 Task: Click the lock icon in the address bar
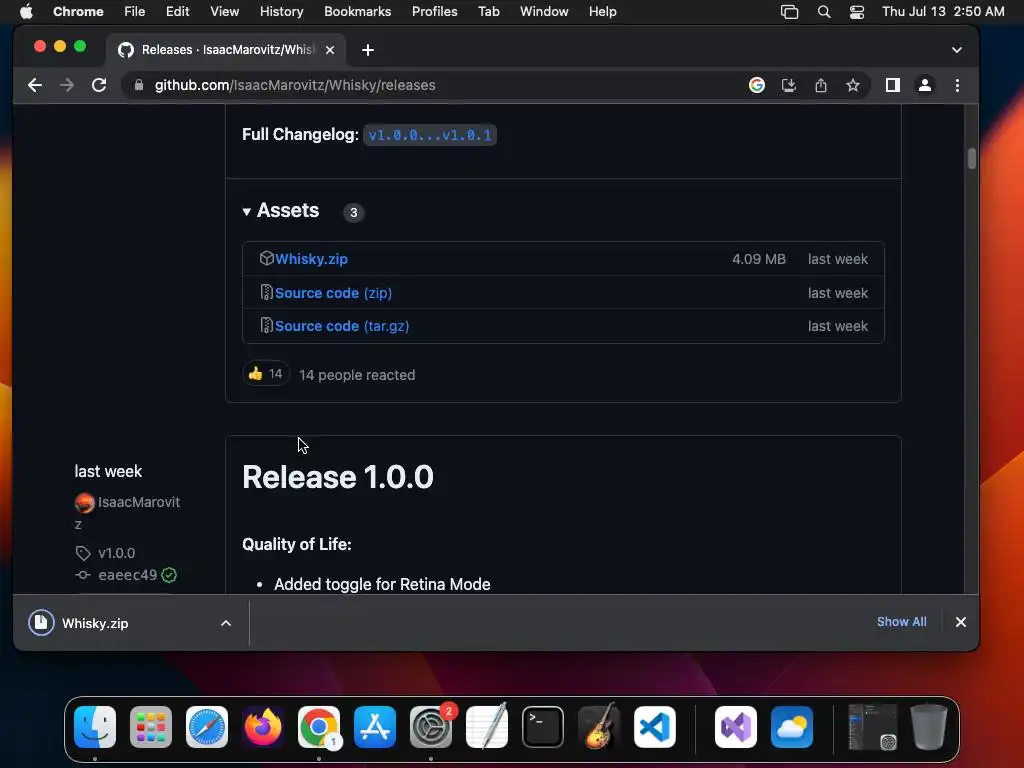[x=138, y=85]
